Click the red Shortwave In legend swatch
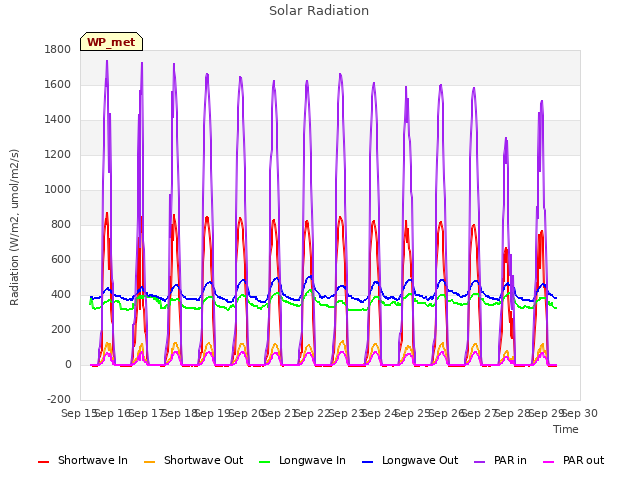The width and height of the screenshot is (640, 480). click(43, 462)
